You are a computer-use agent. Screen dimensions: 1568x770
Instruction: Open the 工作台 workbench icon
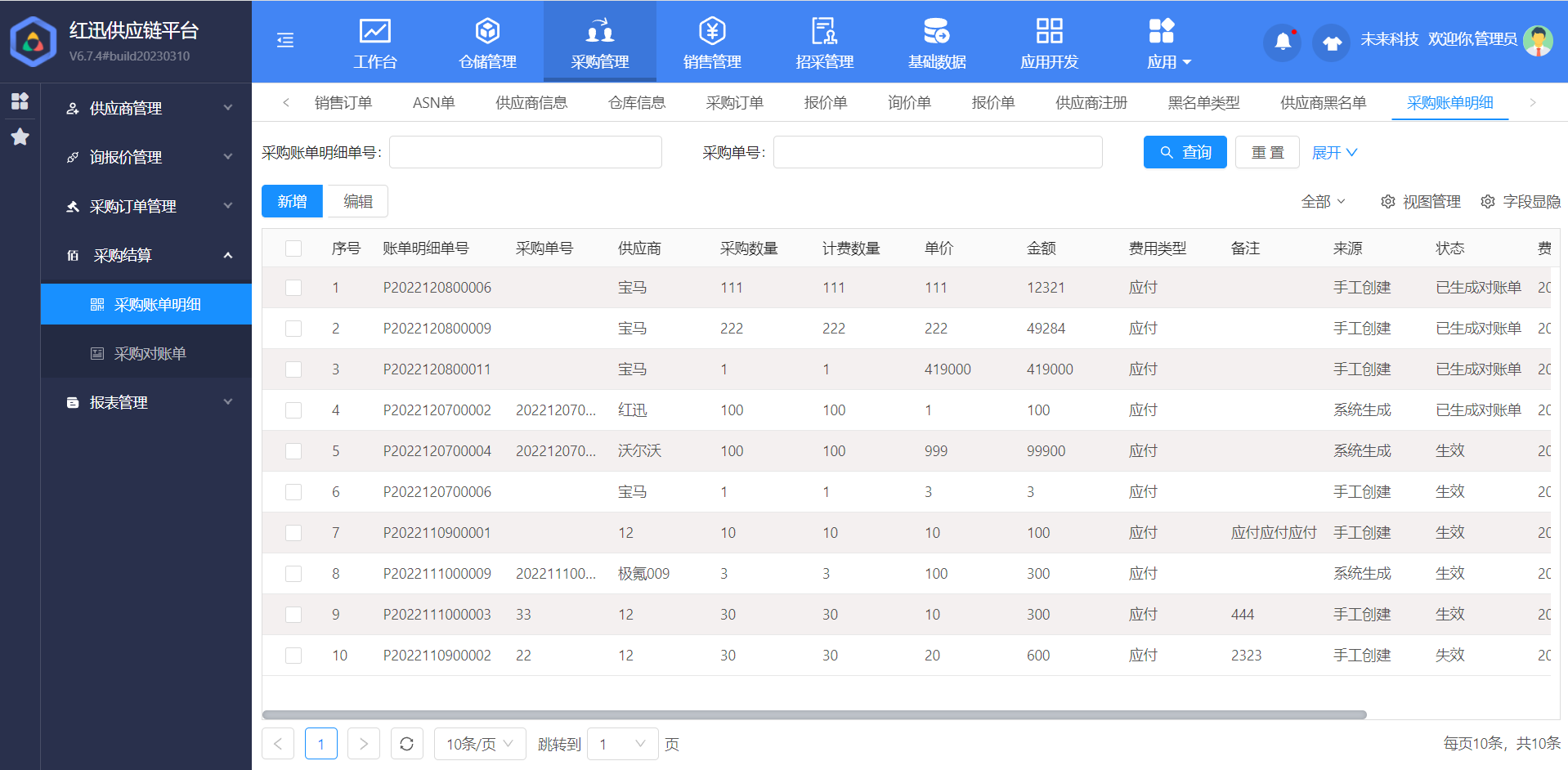375,31
